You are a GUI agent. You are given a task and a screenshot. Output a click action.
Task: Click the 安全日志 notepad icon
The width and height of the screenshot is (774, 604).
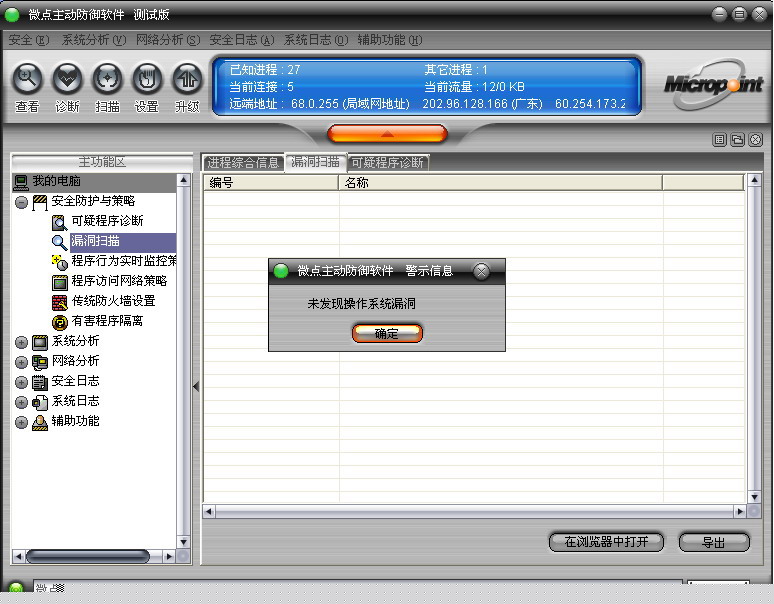pyautogui.click(x=40, y=382)
